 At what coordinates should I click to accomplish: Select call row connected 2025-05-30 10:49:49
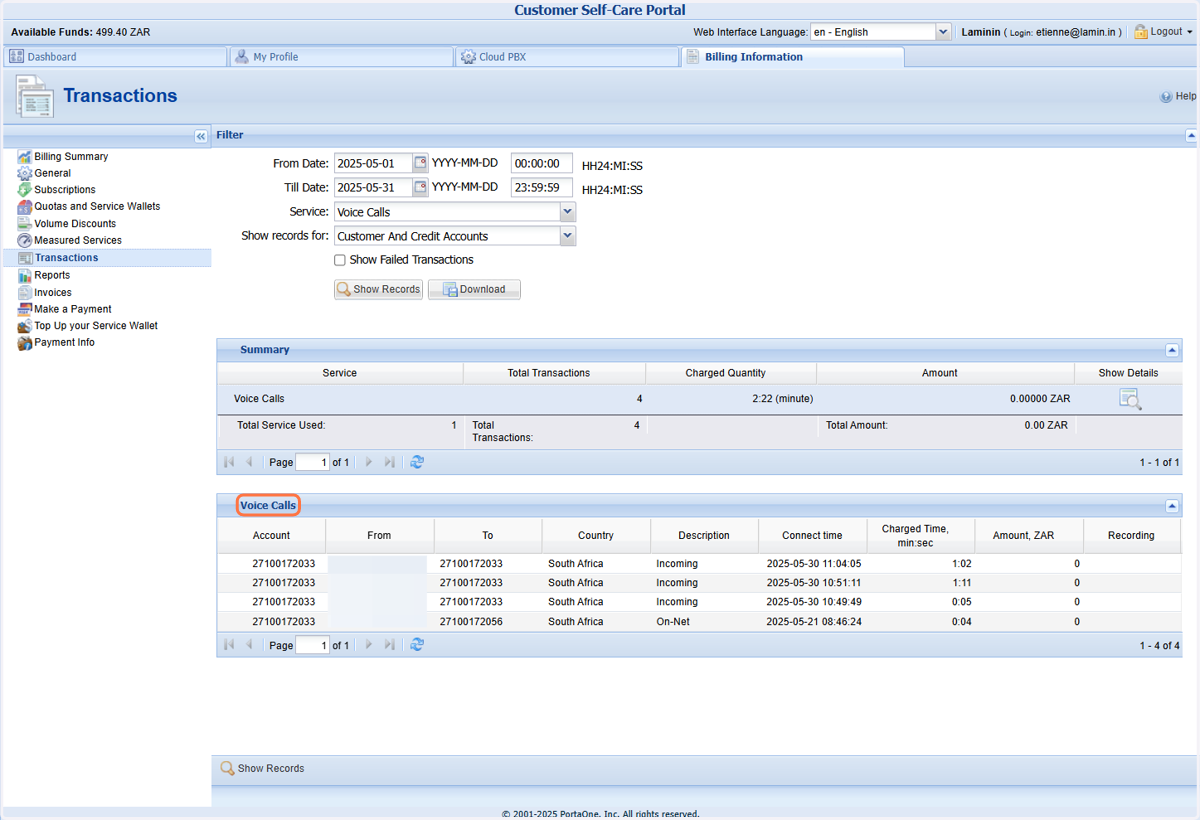click(699, 602)
